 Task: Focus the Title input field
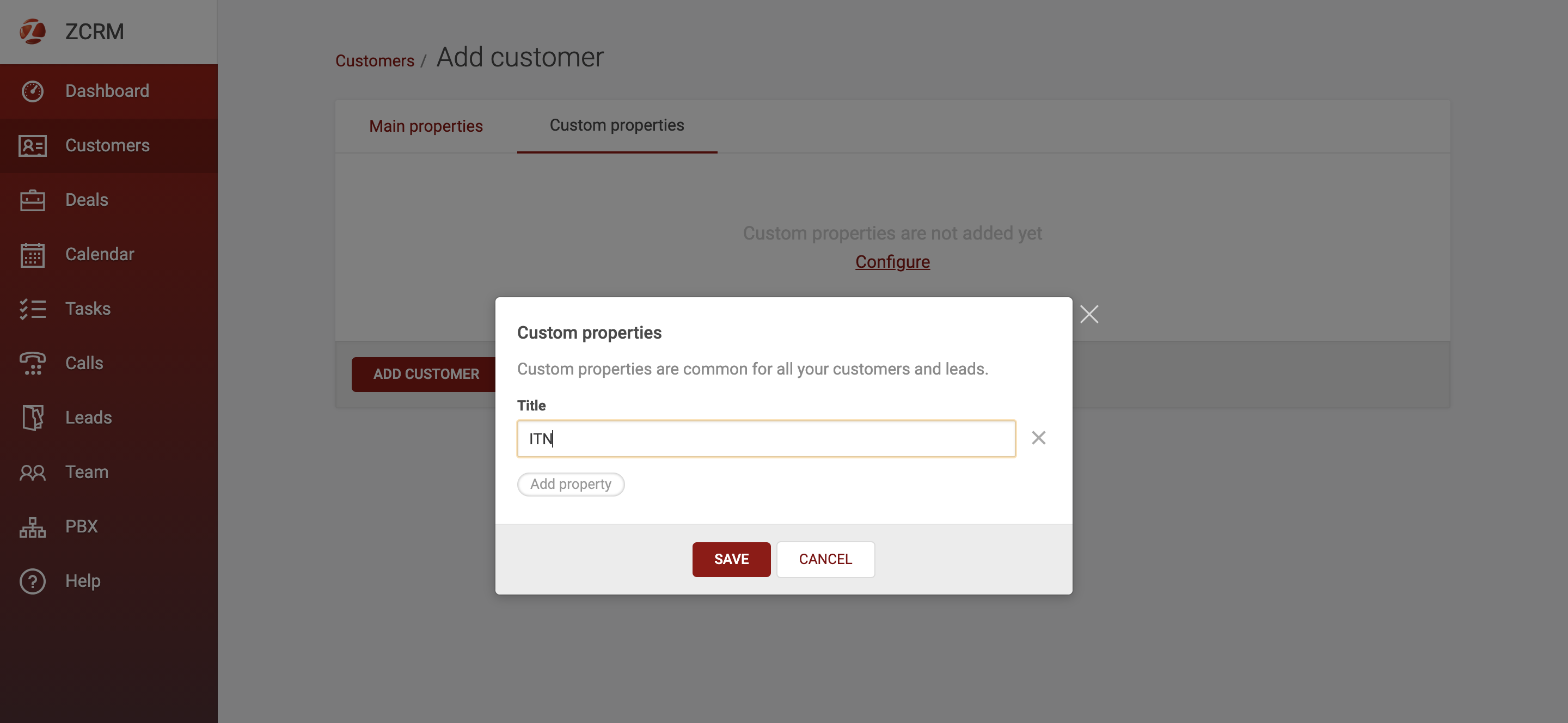[x=765, y=438]
